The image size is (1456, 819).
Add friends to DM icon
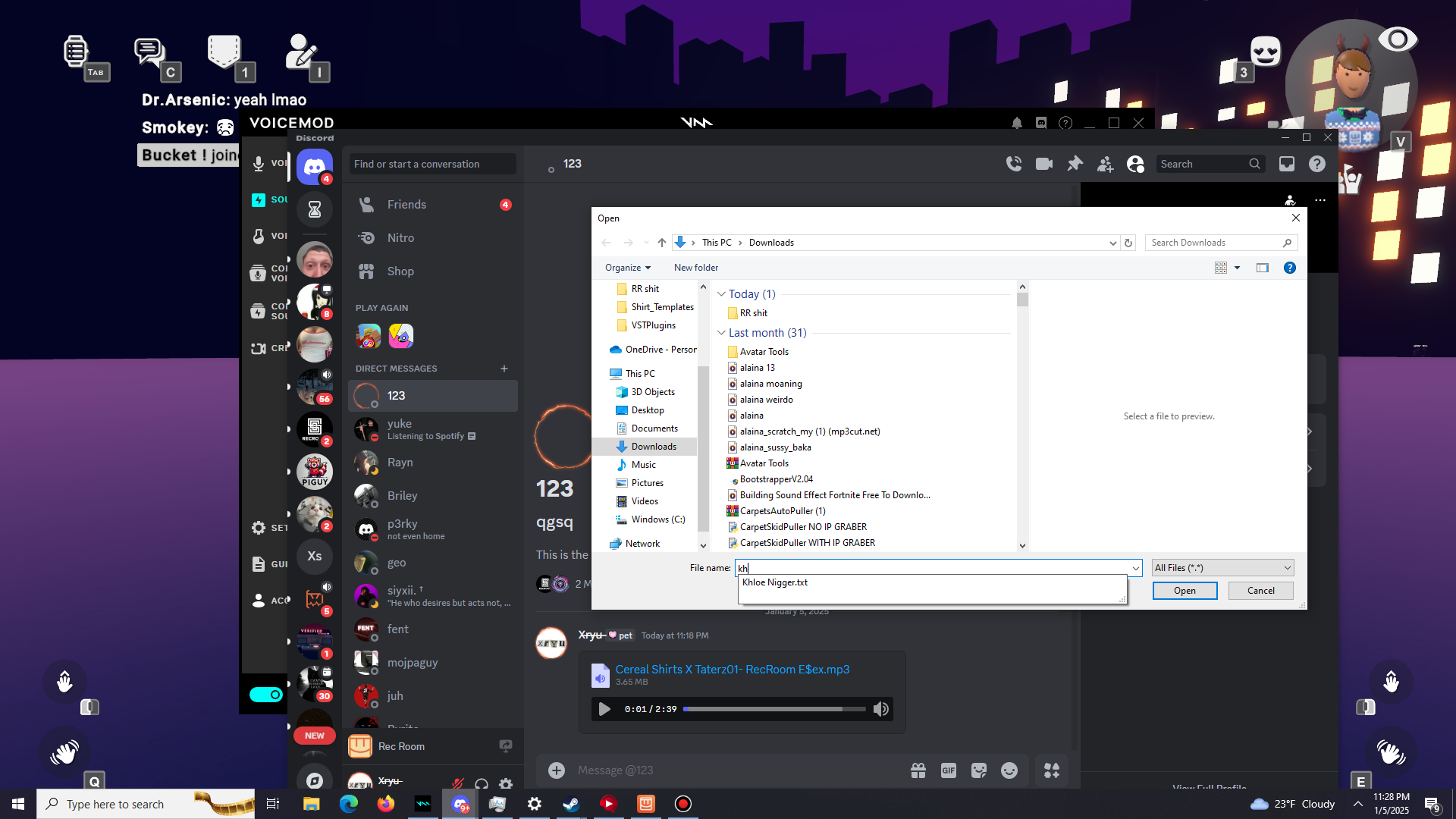coord(1105,164)
